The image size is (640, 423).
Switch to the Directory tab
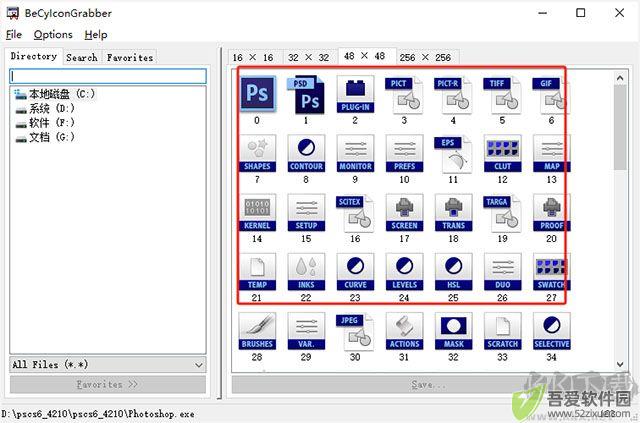click(x=33, y=56)
